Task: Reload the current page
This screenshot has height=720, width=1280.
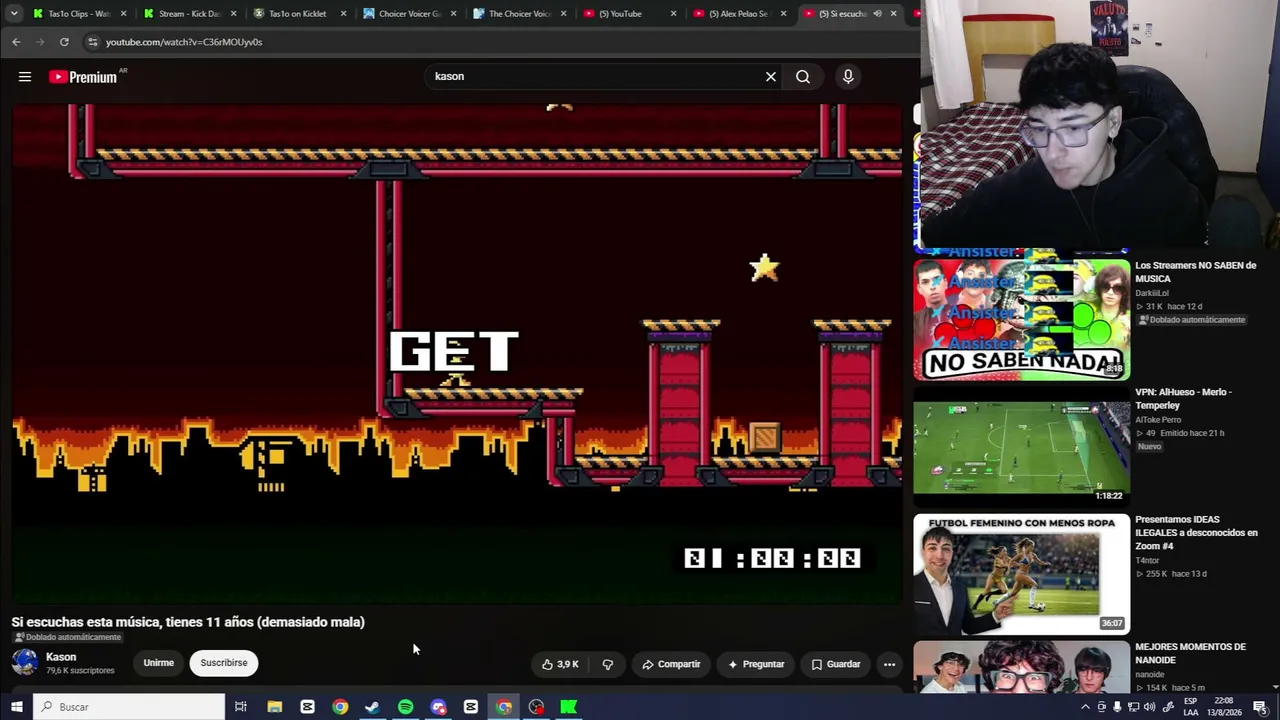Action: [x=64, y=42]
